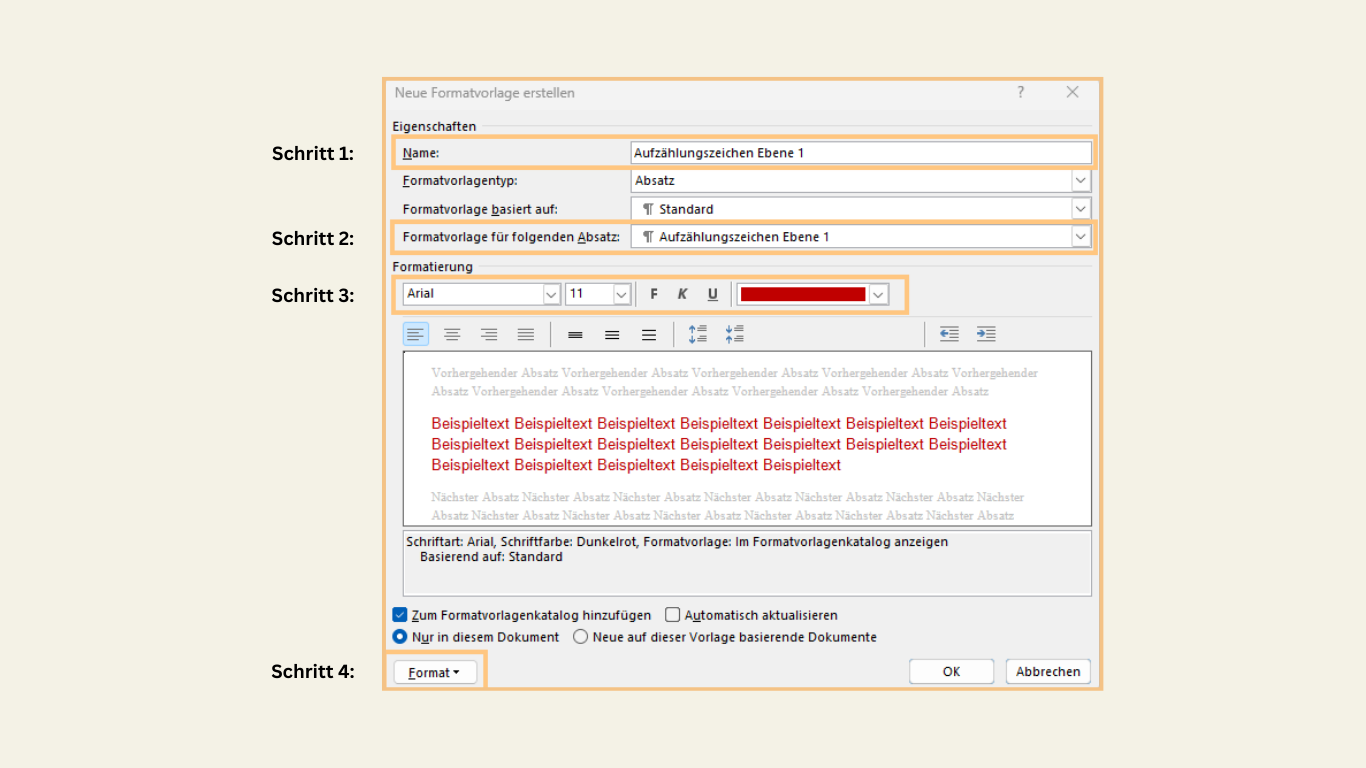Decrease the indent
Screen dimensions: 1366x768
click(x=948, y=334)
